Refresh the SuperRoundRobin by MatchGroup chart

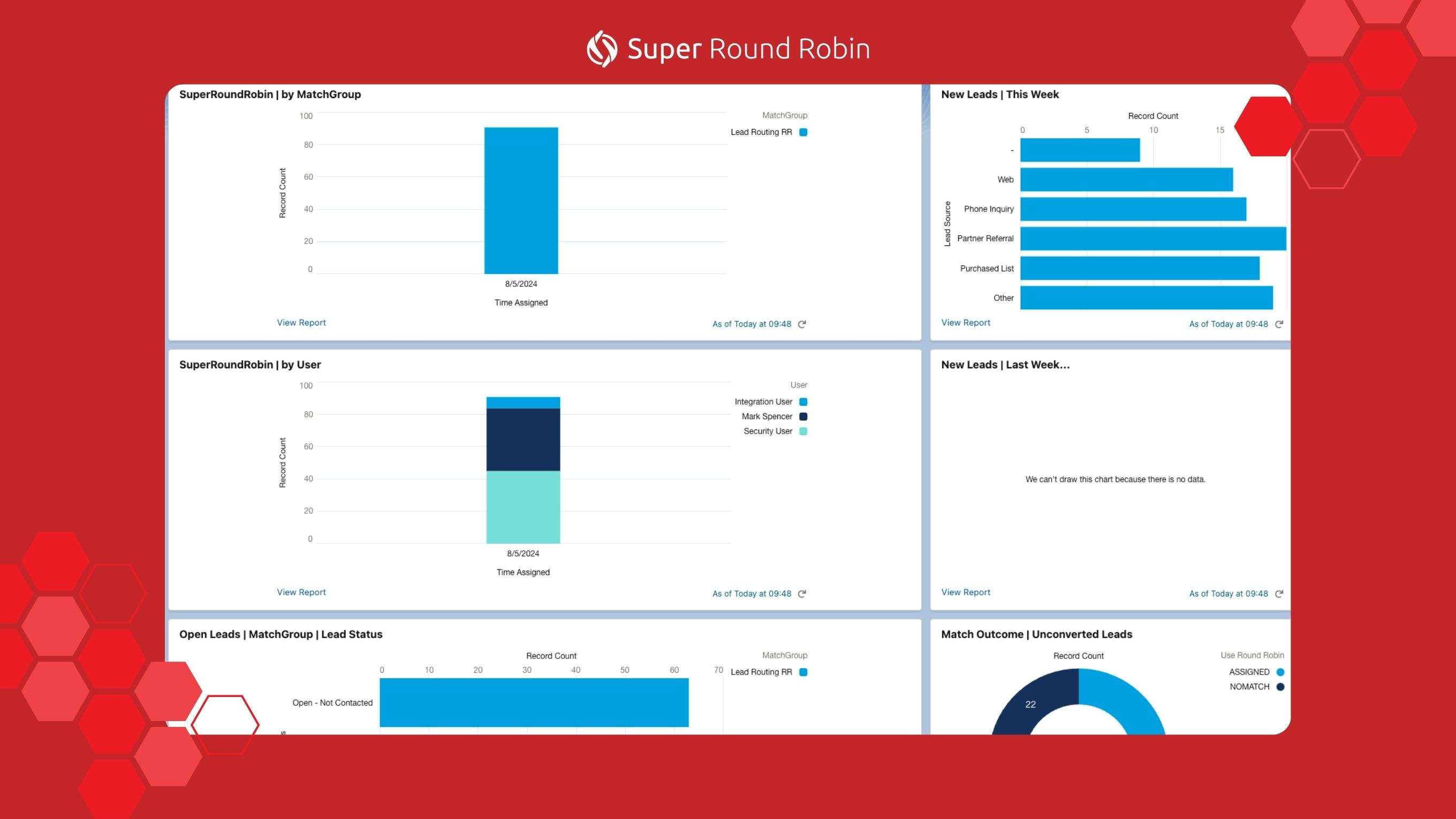[801, 324]
